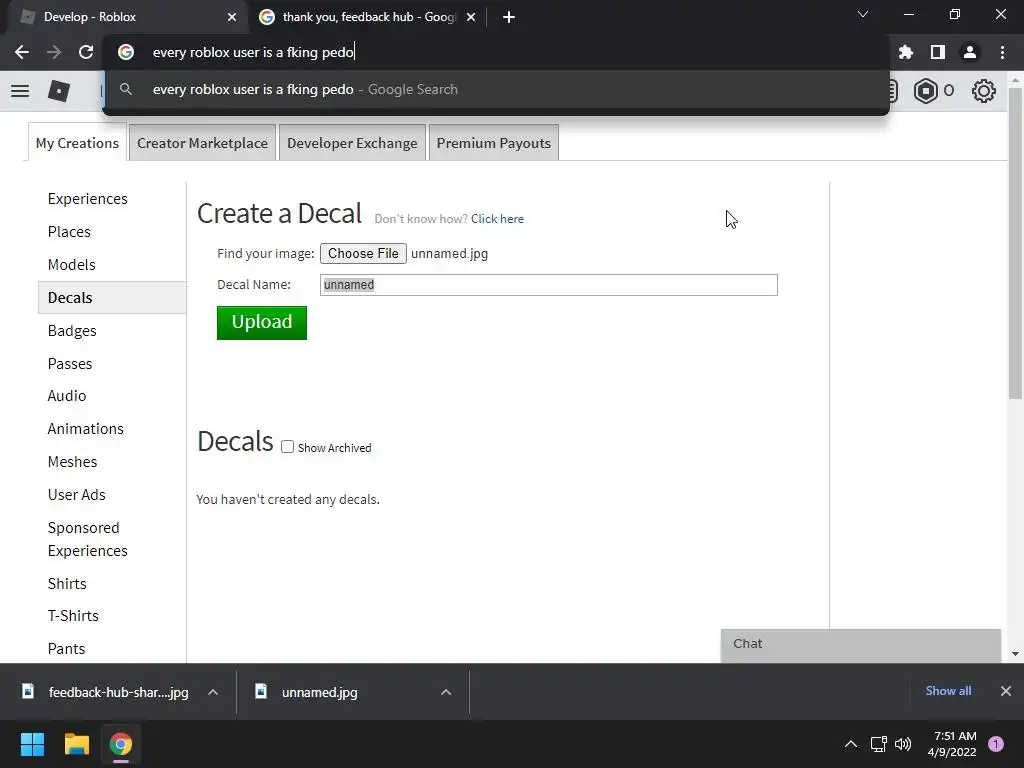Close the feedback hub Google tab
The height and width of the screenshot is (768, 1024).
(471, 18)
